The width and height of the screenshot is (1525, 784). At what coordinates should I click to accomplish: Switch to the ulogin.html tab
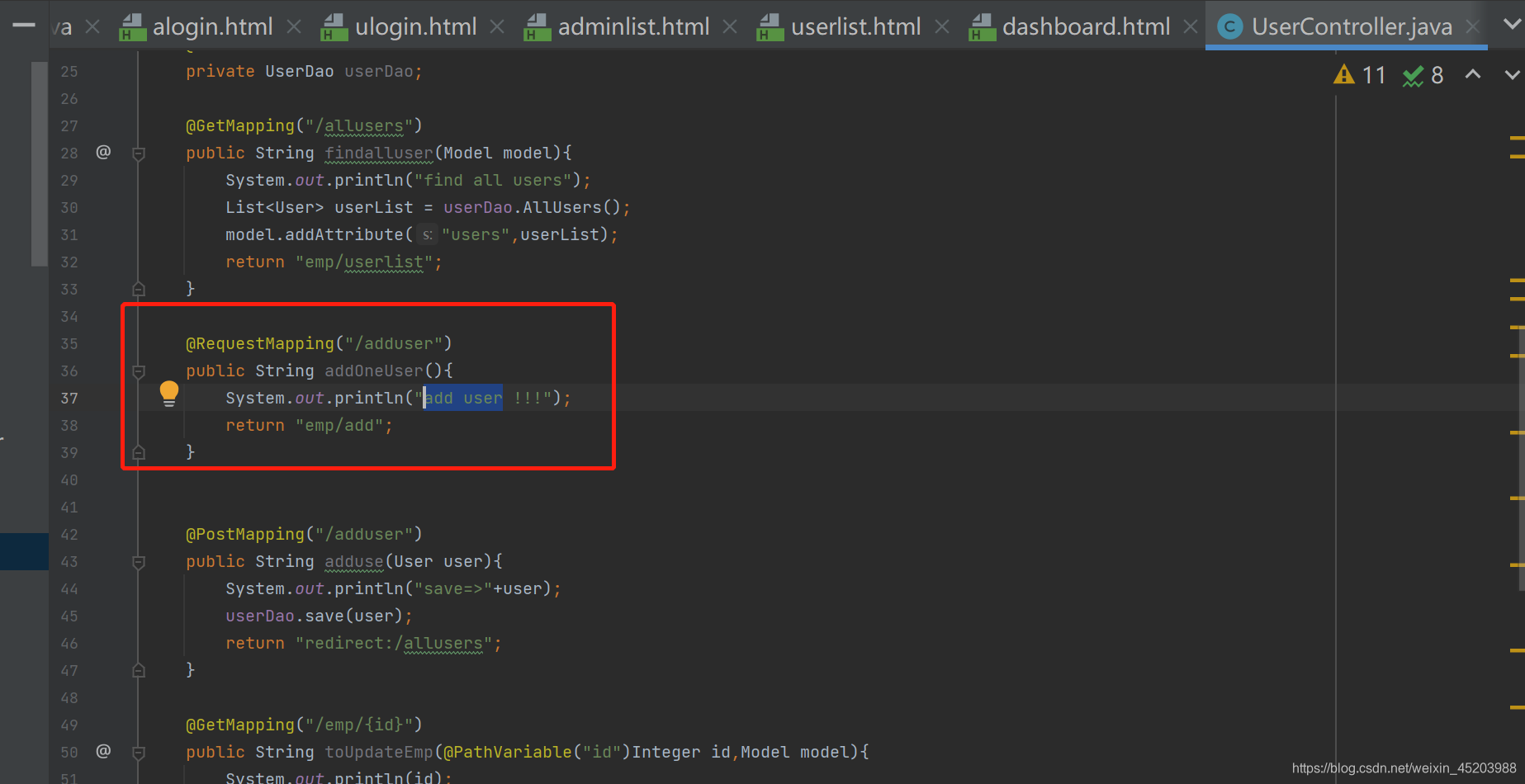pos(400,26)
